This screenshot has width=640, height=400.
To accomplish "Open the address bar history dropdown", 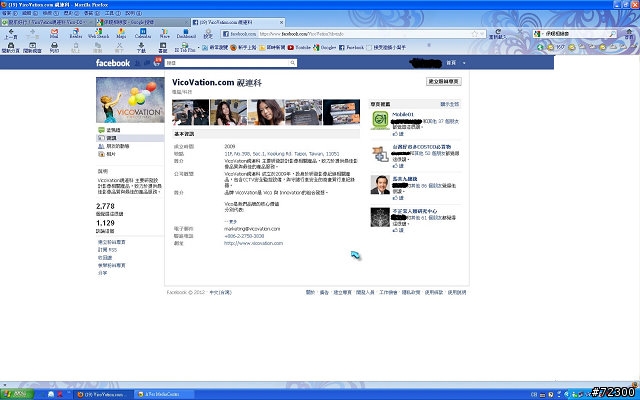I will (482, 34).
